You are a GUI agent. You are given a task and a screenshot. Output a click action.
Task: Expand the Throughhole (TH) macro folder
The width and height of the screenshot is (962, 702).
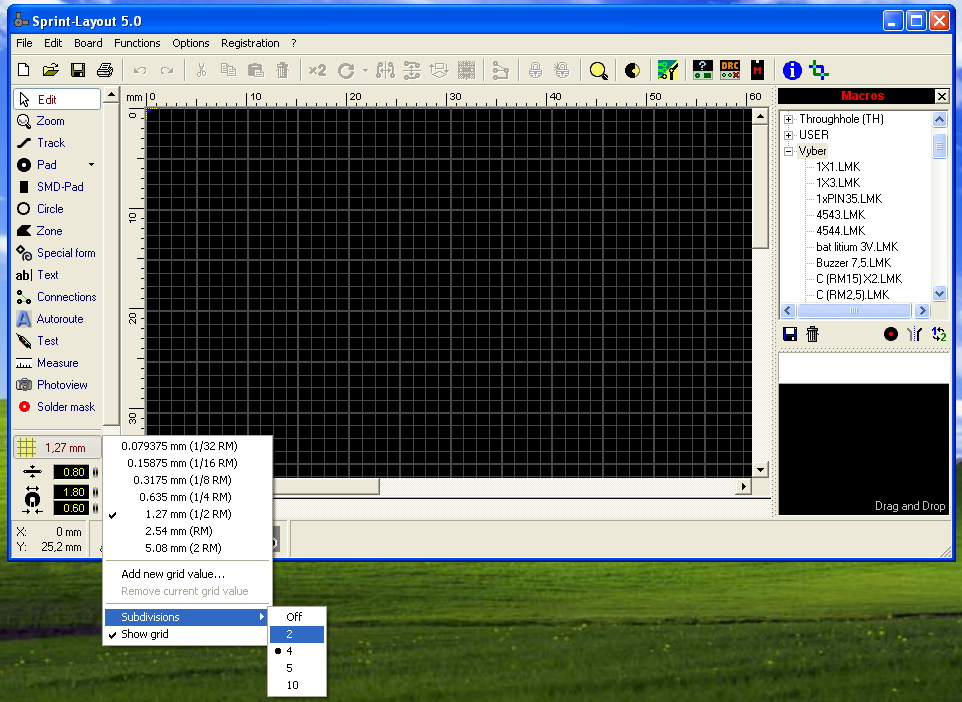[788, 119]
